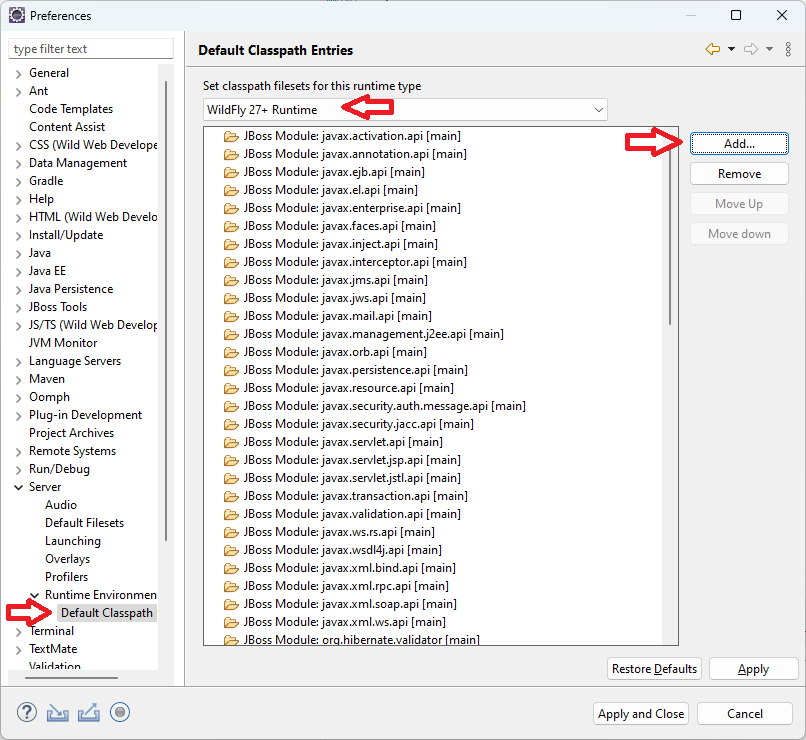Expand the Run/Debug preferences node

19,469
